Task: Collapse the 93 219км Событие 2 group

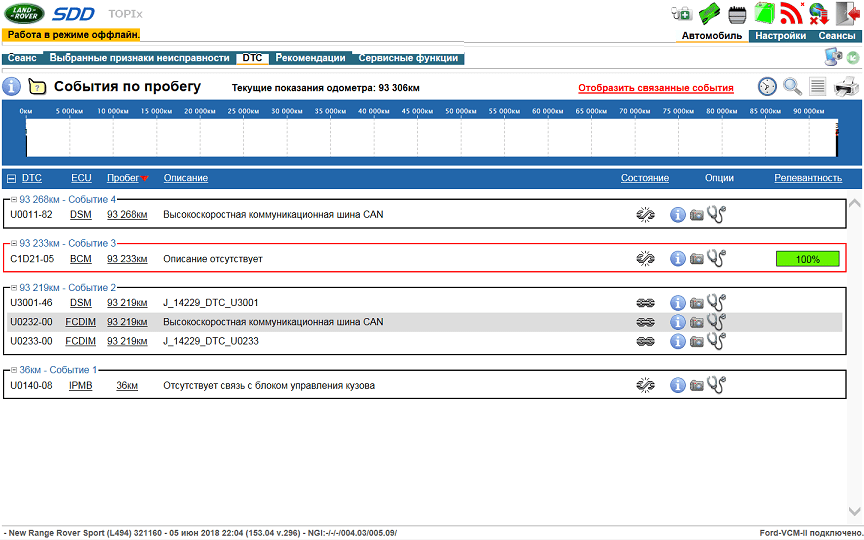Action: pyautogui.click(x=14, y=288)
